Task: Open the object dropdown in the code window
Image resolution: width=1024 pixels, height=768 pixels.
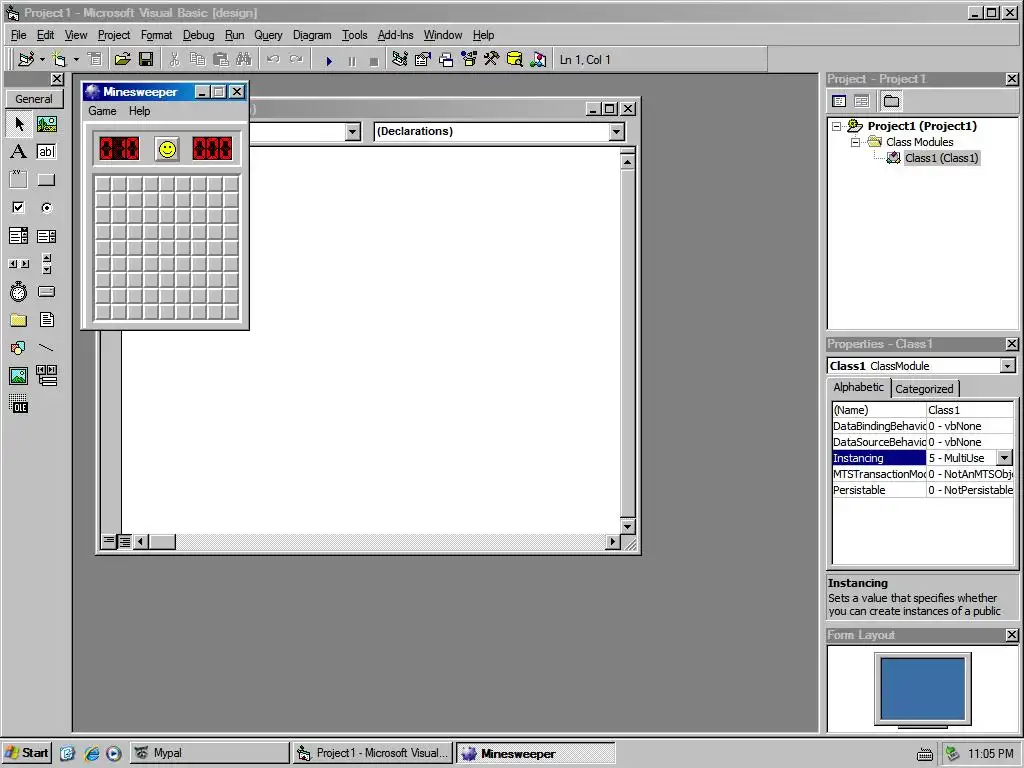Action: [x=353, y=132]
